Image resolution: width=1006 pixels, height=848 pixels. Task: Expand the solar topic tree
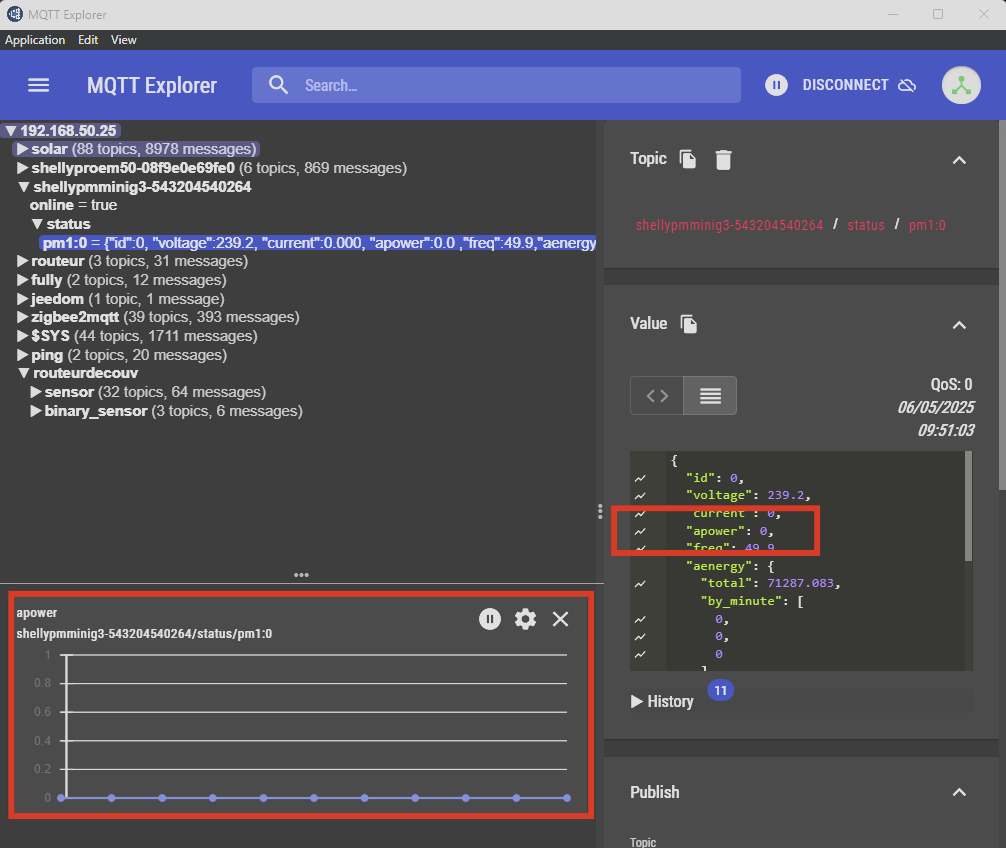click(x=22, y=149)
